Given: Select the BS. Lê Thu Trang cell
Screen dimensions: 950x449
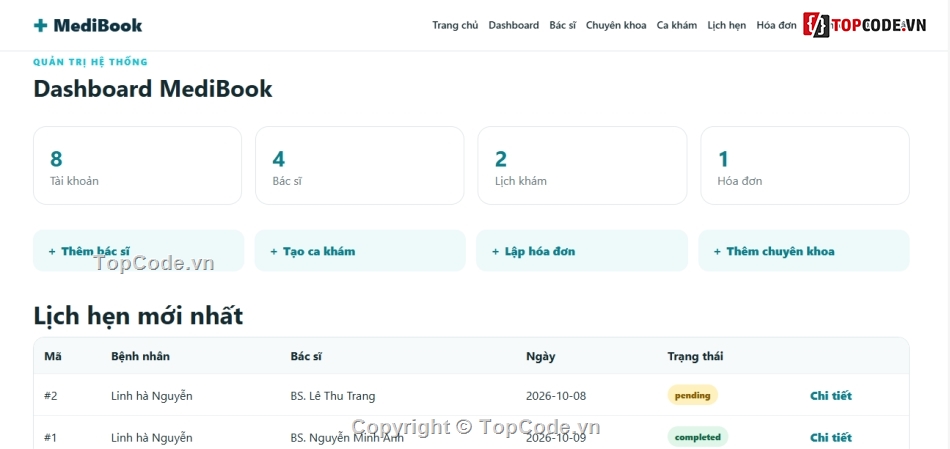Looking at the screenshot, I should tap(333, 396).
